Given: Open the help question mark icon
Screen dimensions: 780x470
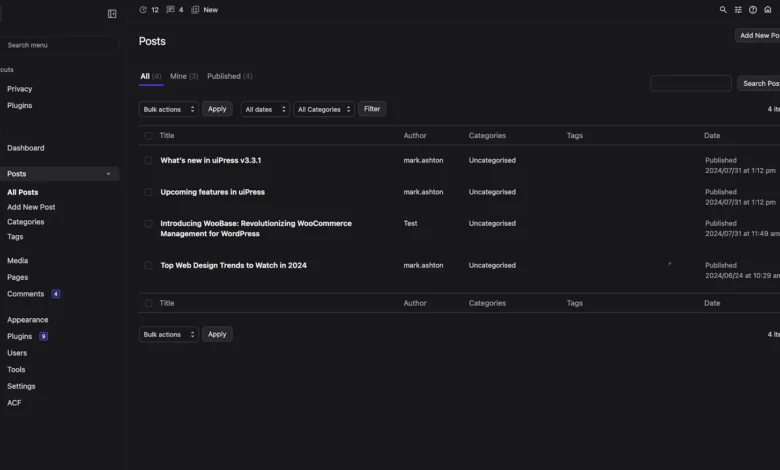Looking at the screenshot, I should (x=753, y=9).
